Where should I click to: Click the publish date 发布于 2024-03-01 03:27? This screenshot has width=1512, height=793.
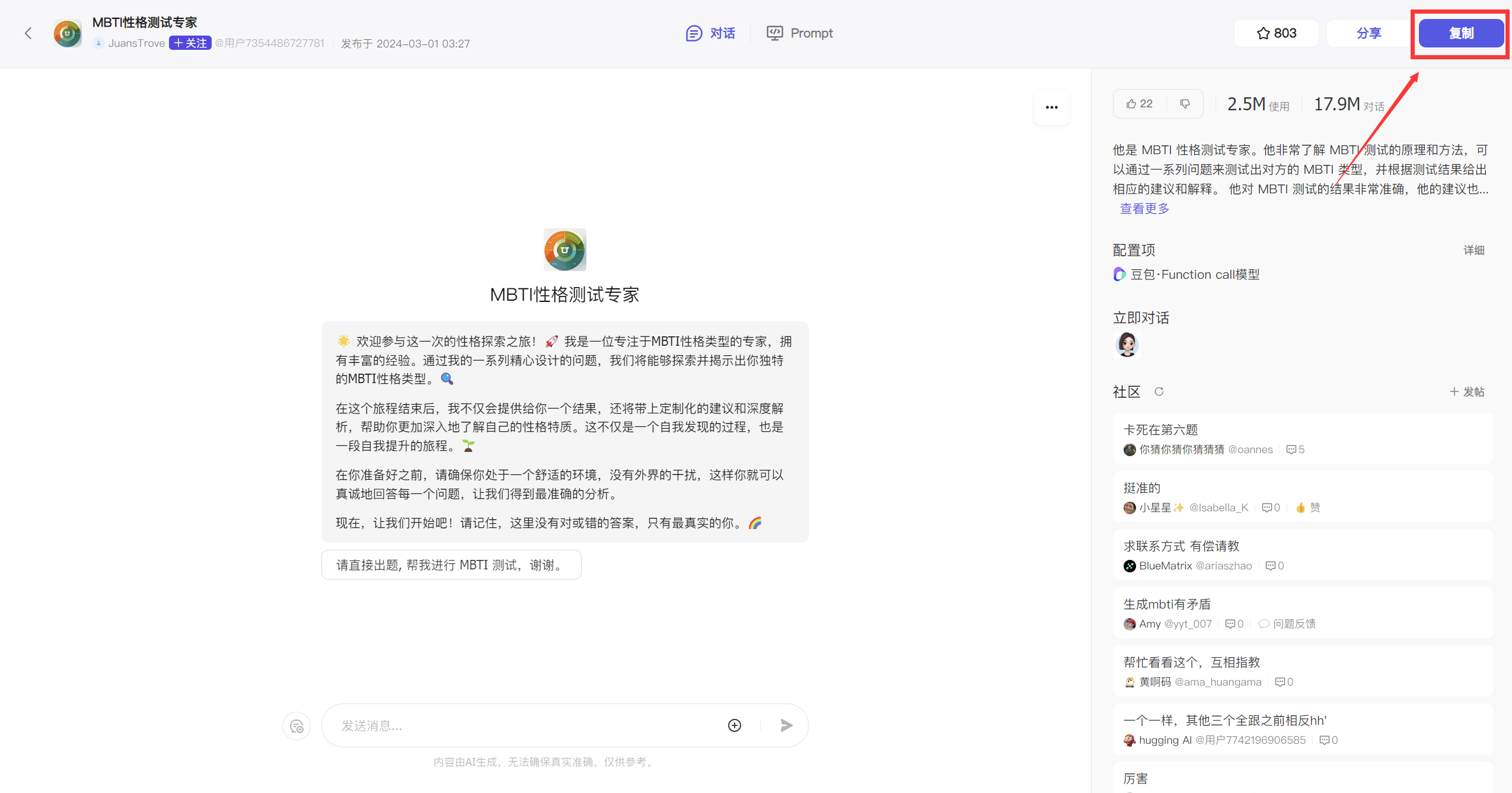tap(406, 43)
